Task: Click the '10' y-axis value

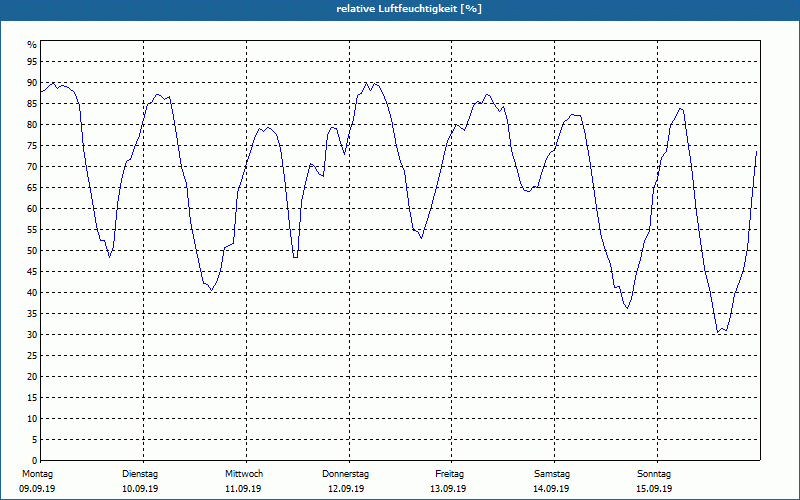Action: (x=32, y=419)
